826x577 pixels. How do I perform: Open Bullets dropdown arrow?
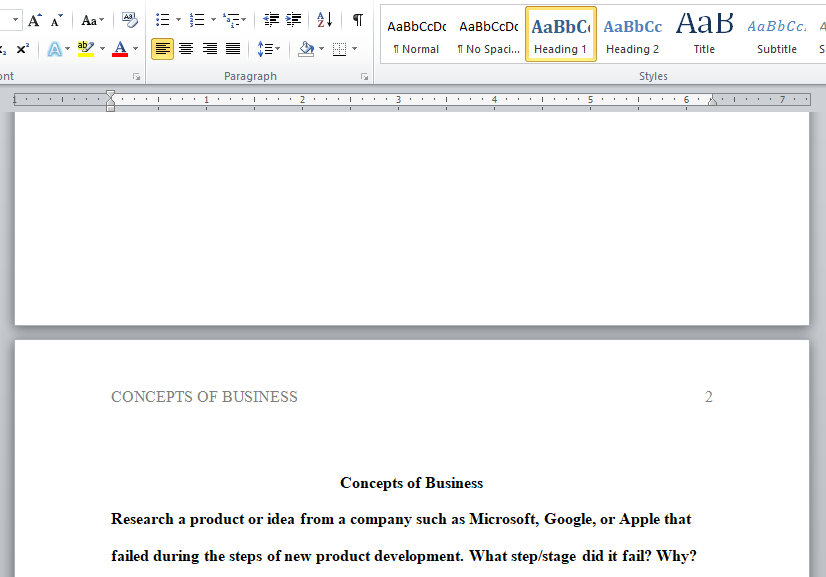[178, 20]
